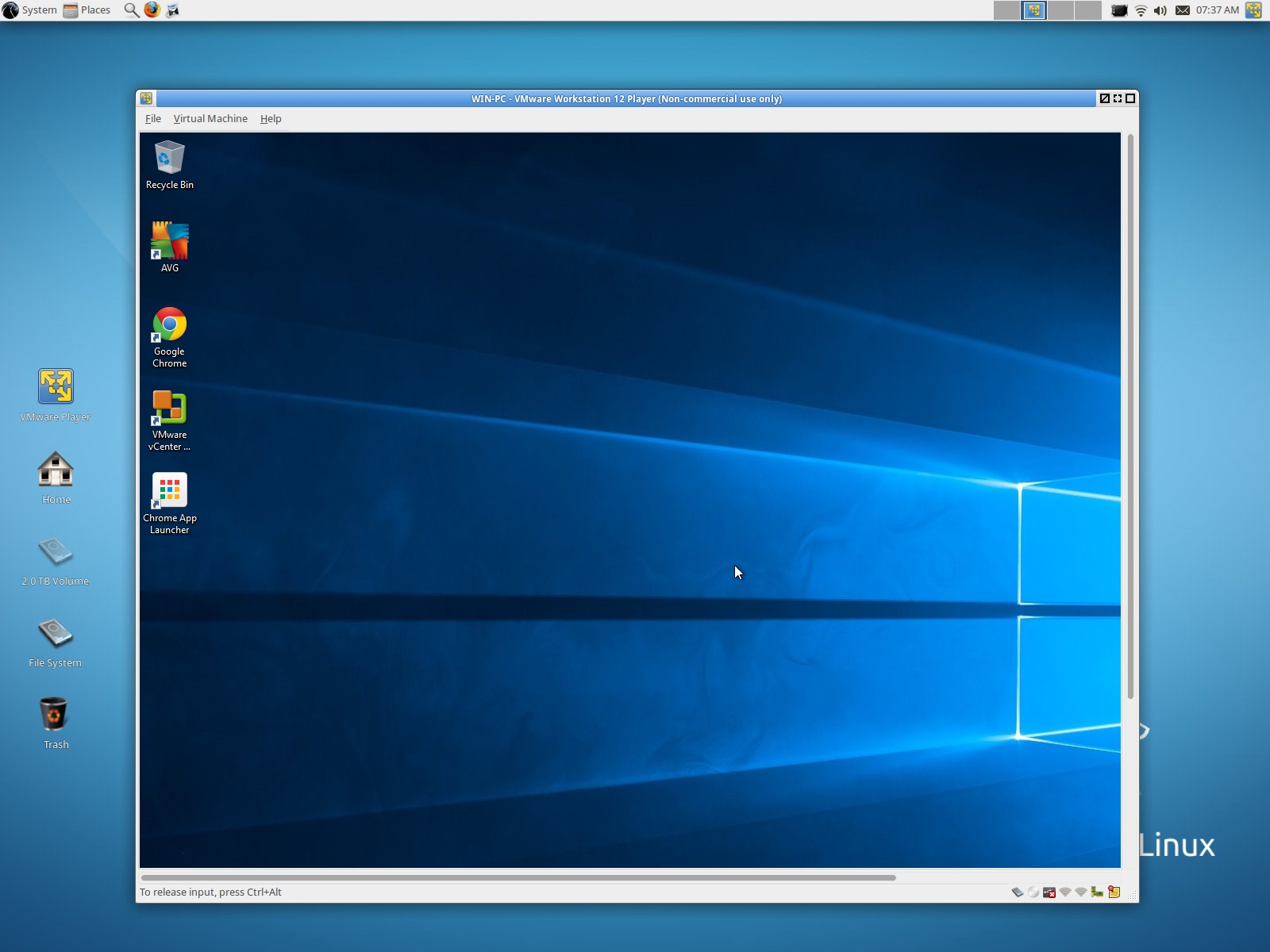1270x952 pixels.
Task: Click the disconnected USB device status icon
Action: tap(1049, 892)
